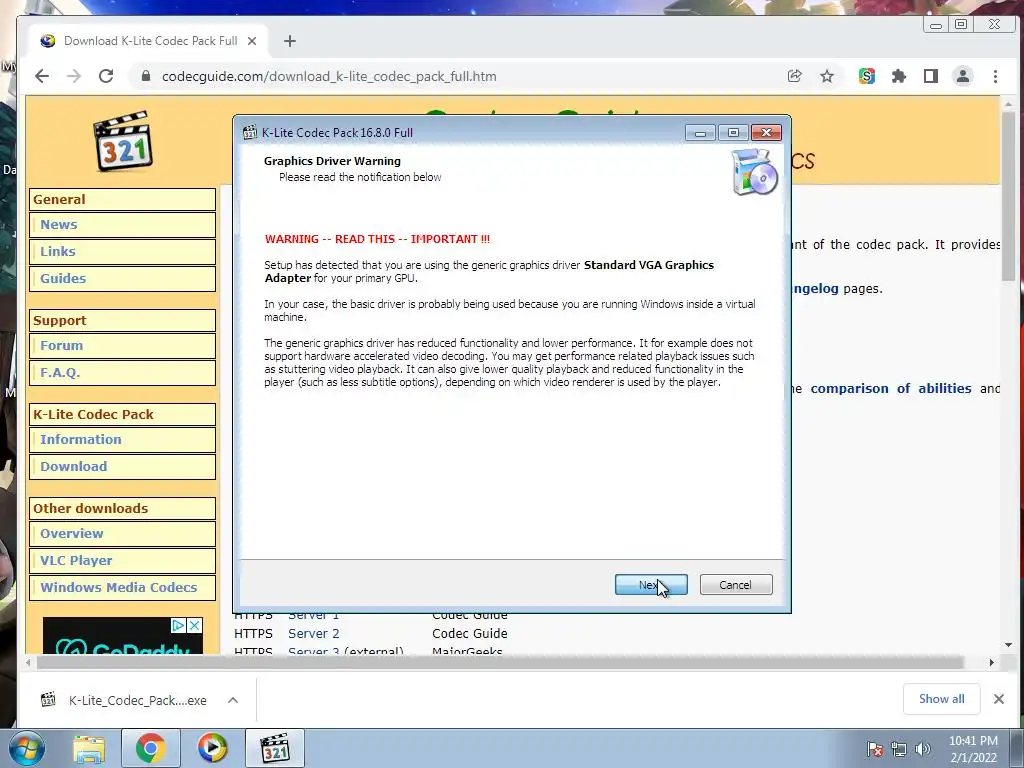The width and height of the screenshot is (1024, 768).
Task: Click the taskbar clock showing 10:41 PM
Action: pyautogui.click(x=973, y=749)
